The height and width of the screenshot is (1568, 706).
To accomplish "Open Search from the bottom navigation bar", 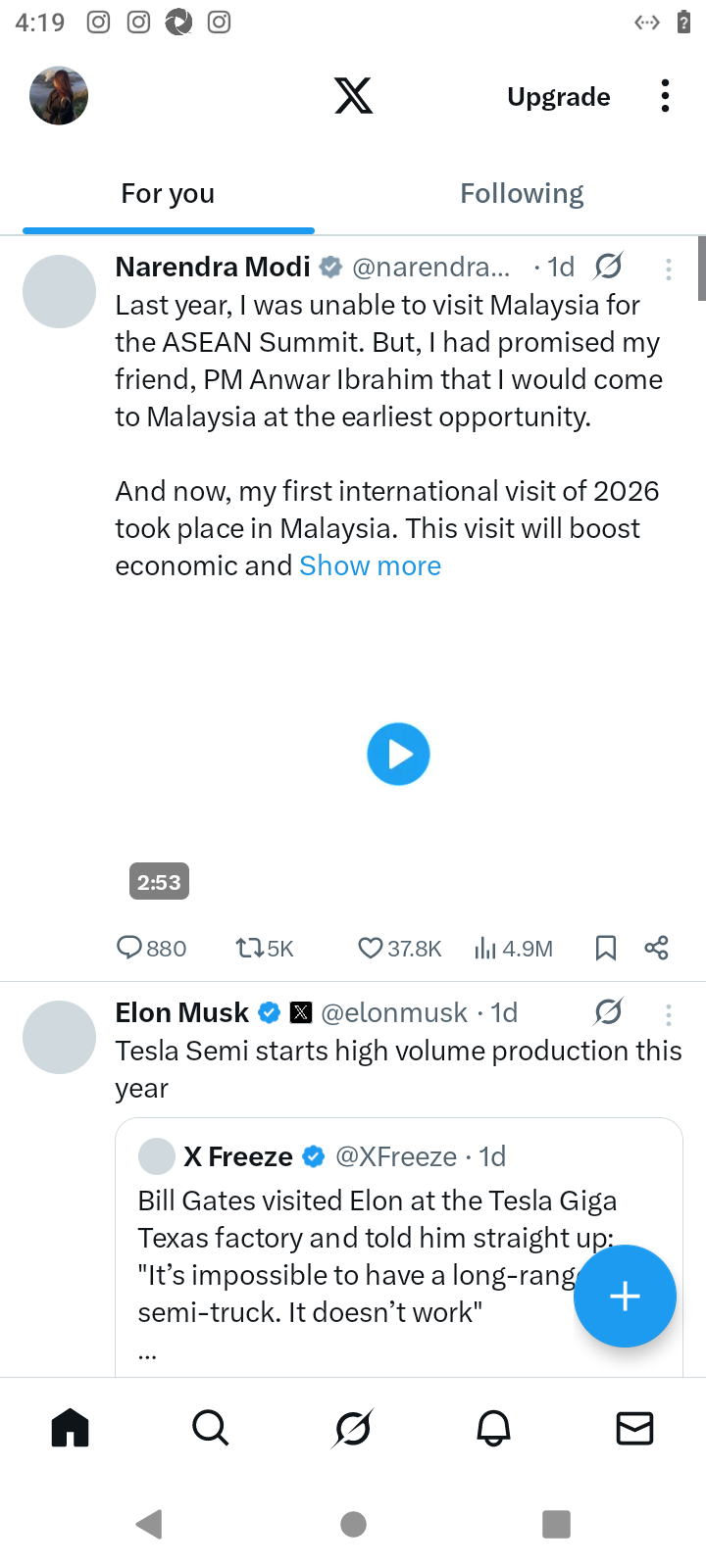I will pyautogui.click(x=210, y=1429).
